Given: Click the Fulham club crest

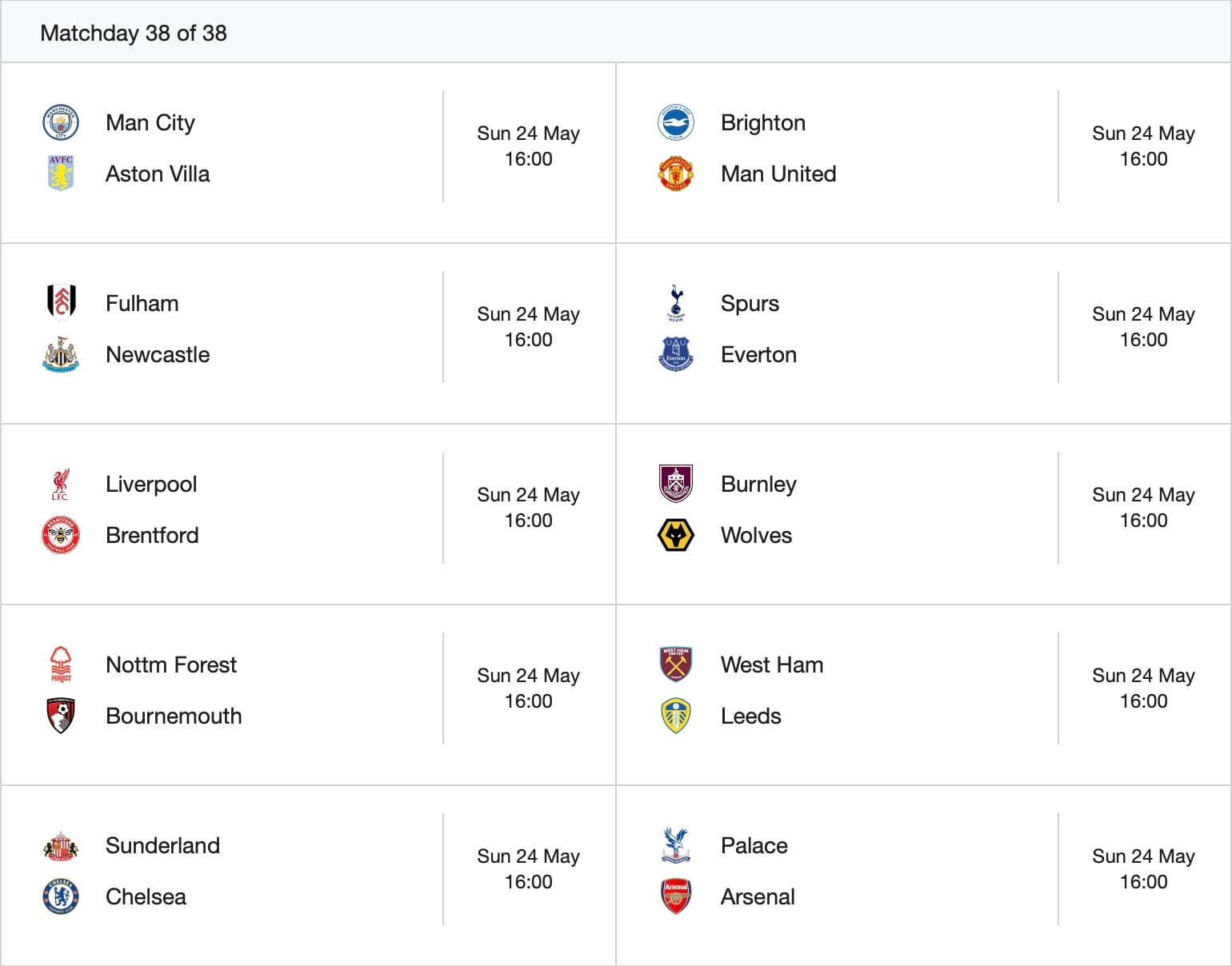Looking at the screenshot, I should point(61,303).
